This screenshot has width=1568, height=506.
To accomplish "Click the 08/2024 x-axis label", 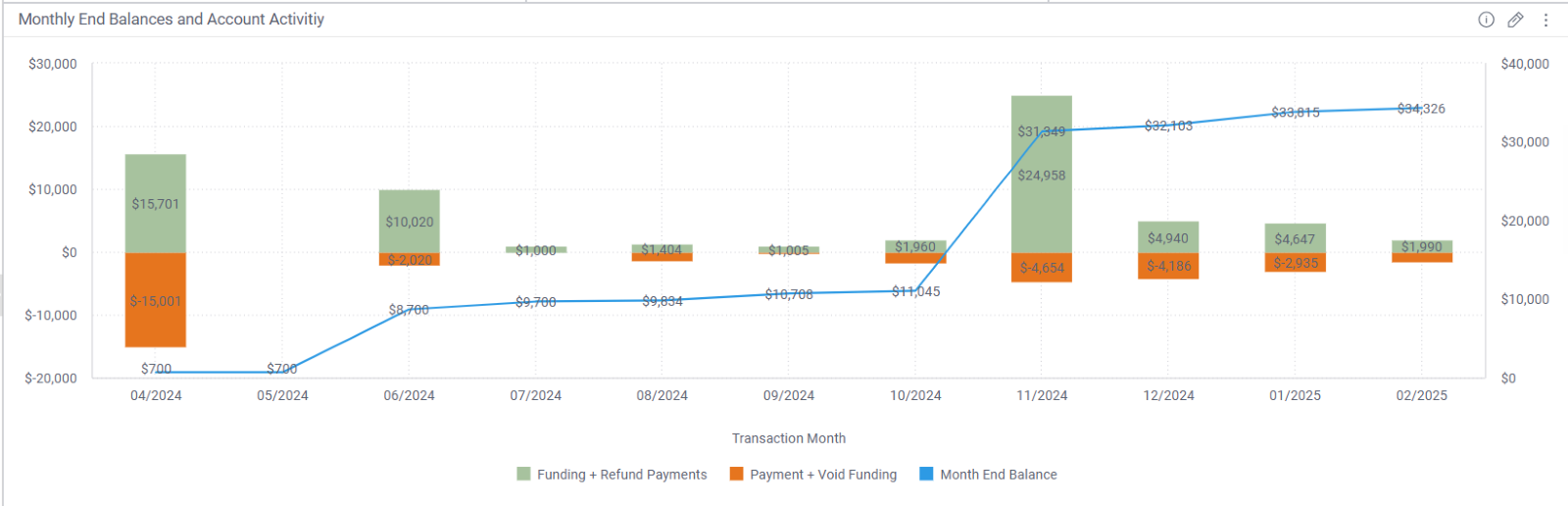I will 662,395.
